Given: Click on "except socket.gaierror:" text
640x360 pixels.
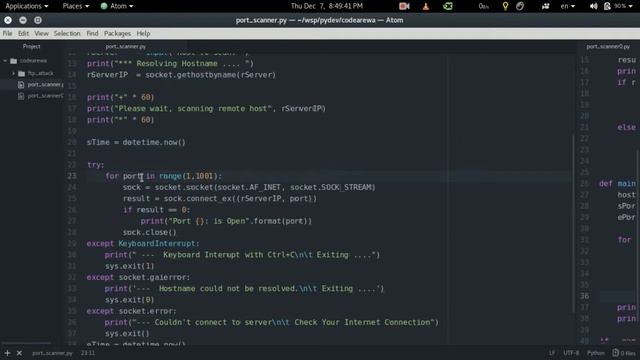Looking at the screenshot, I should pyautogui.click(x=138, y=278).
